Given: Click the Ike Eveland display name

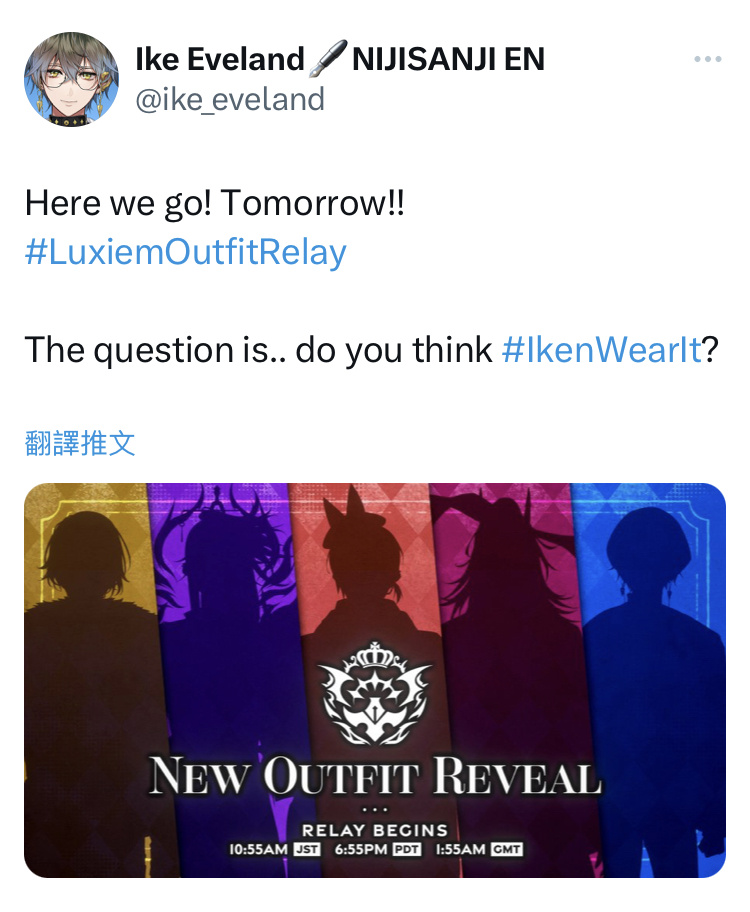Looking at the screenshot, I should 220,59.
